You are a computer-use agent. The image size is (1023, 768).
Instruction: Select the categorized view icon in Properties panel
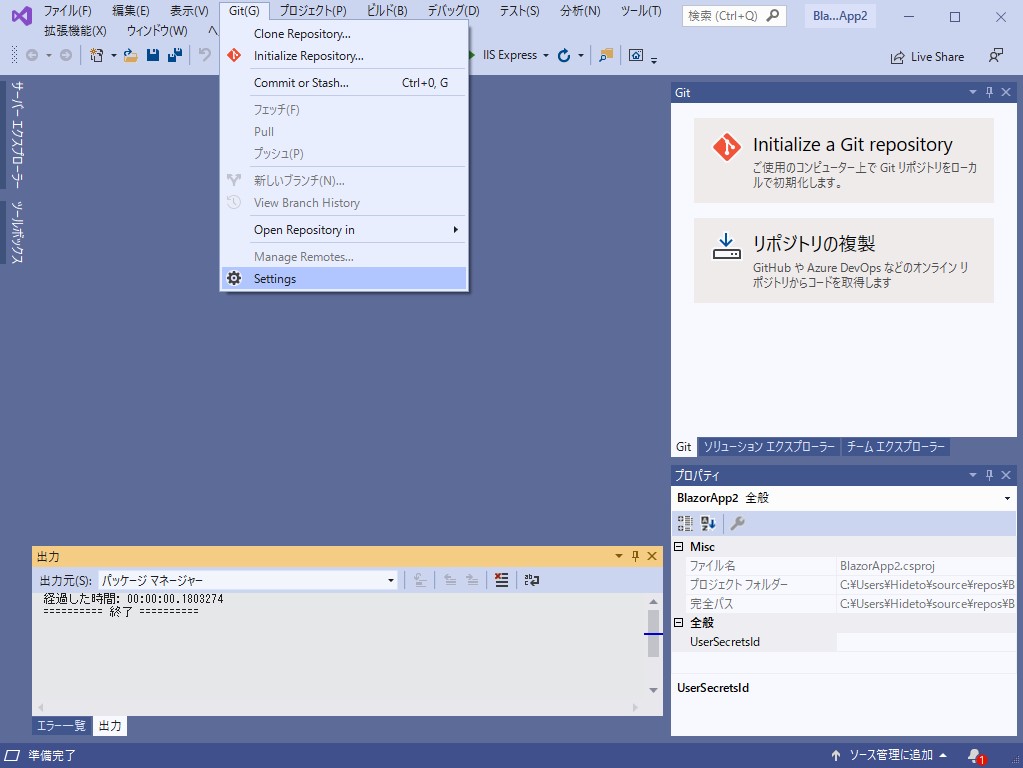tap(686, 522)
